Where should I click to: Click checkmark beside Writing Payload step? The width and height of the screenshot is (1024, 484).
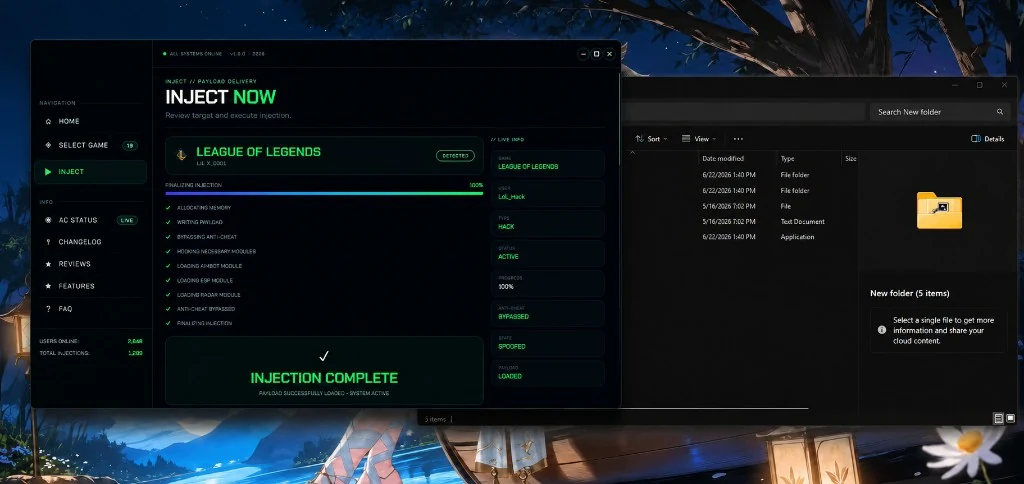tap(168, 222)
